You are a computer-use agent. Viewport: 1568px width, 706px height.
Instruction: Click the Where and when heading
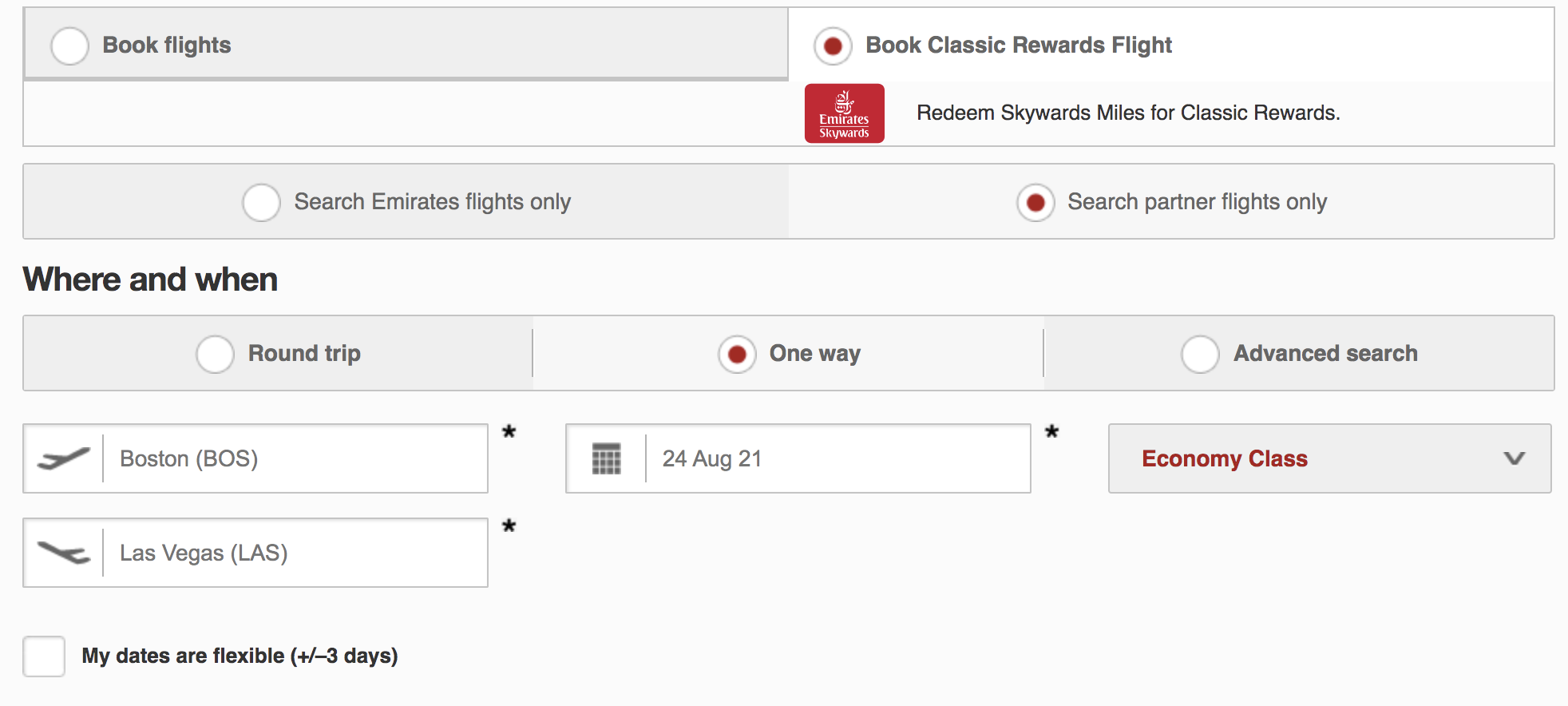[149, 279]
